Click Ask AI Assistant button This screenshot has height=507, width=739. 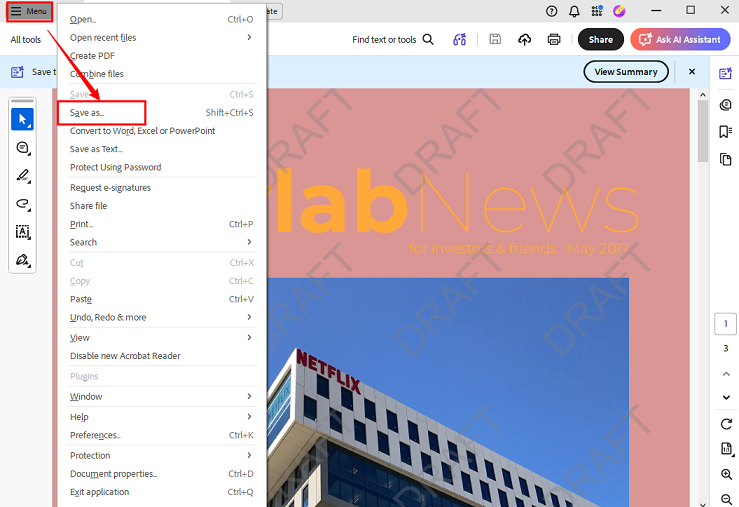680,40
